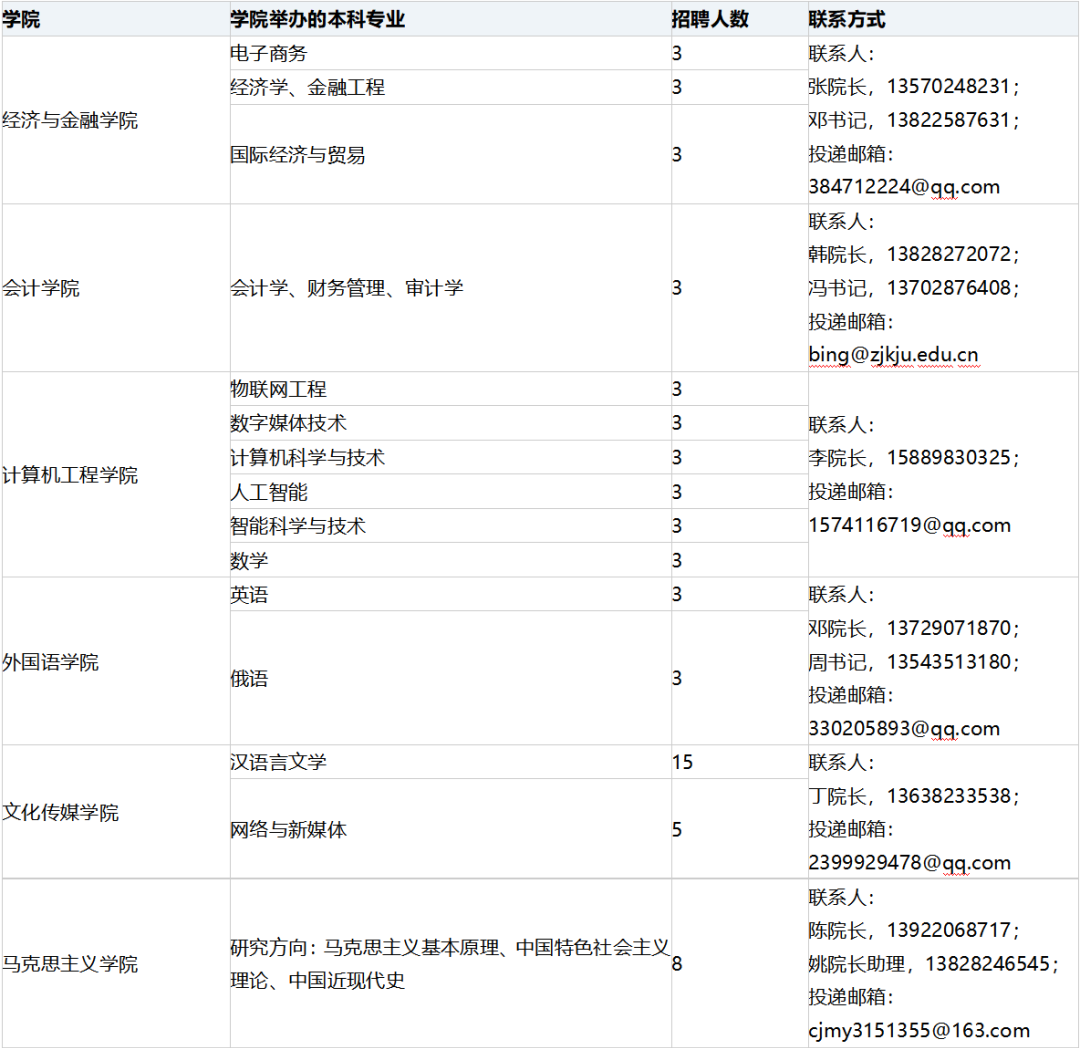The width and height of the screenshot is (1080, 1048).
Task: Select the 计算机科学与技术 cell
Action: (450, 457)
